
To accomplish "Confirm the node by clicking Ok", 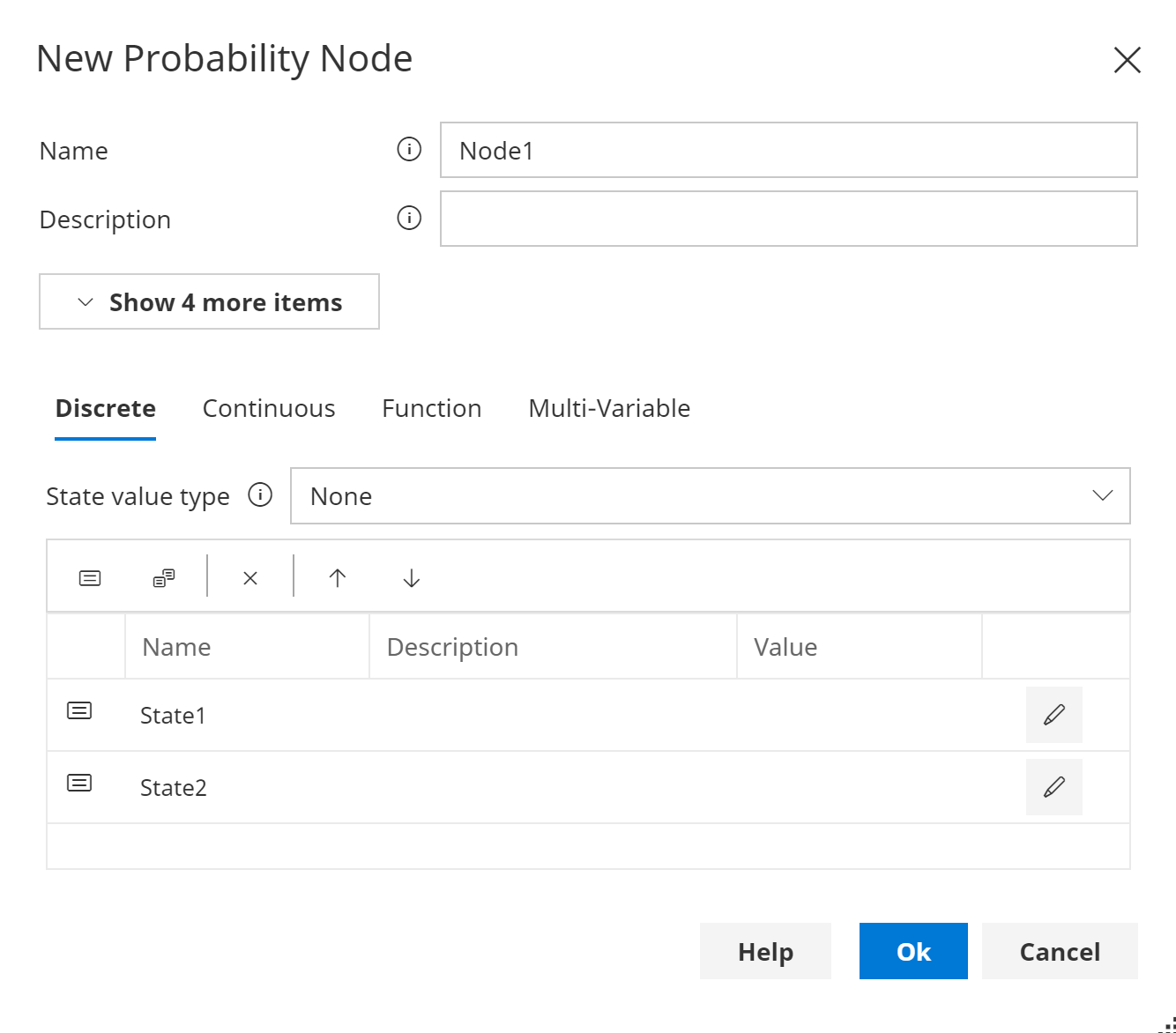I will [x=913, y=951].
